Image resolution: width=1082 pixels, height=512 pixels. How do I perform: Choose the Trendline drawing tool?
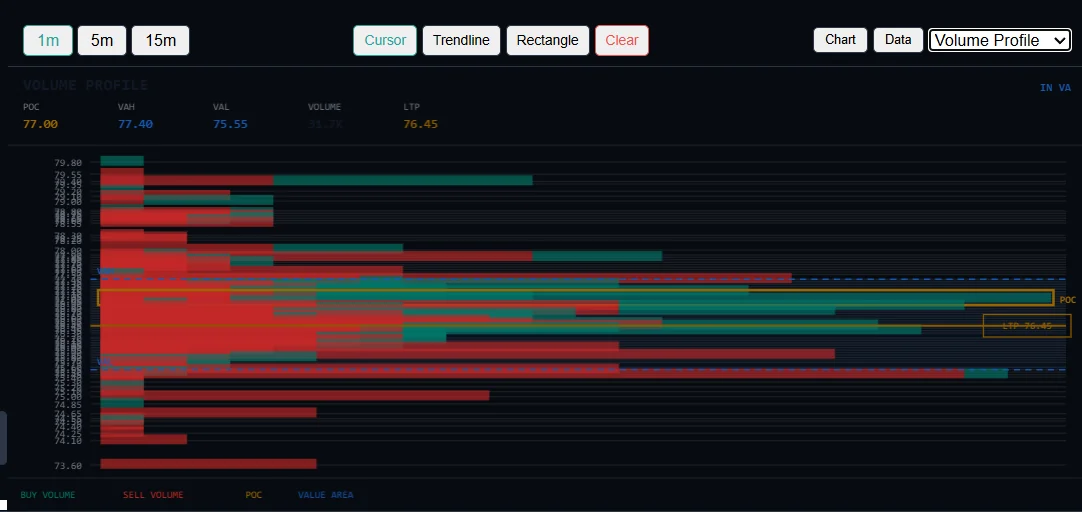click(x=461, y=40)
